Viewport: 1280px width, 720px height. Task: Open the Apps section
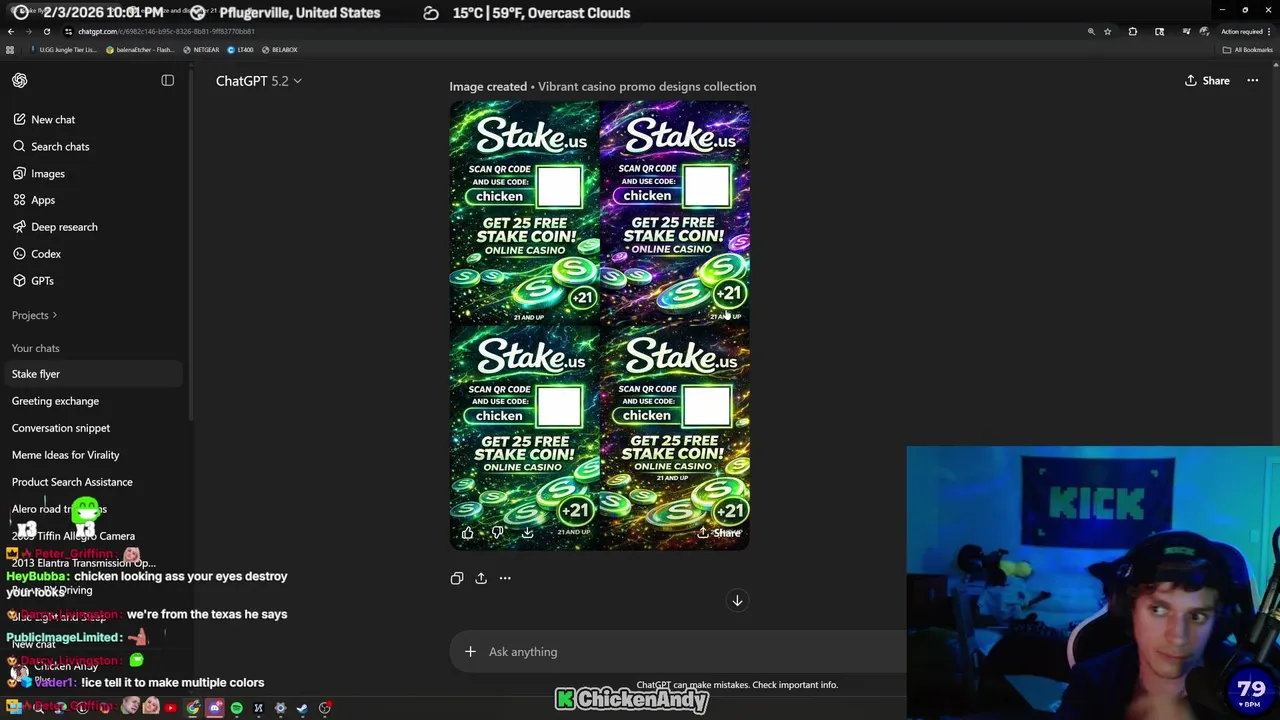click(x=34, y=200)
